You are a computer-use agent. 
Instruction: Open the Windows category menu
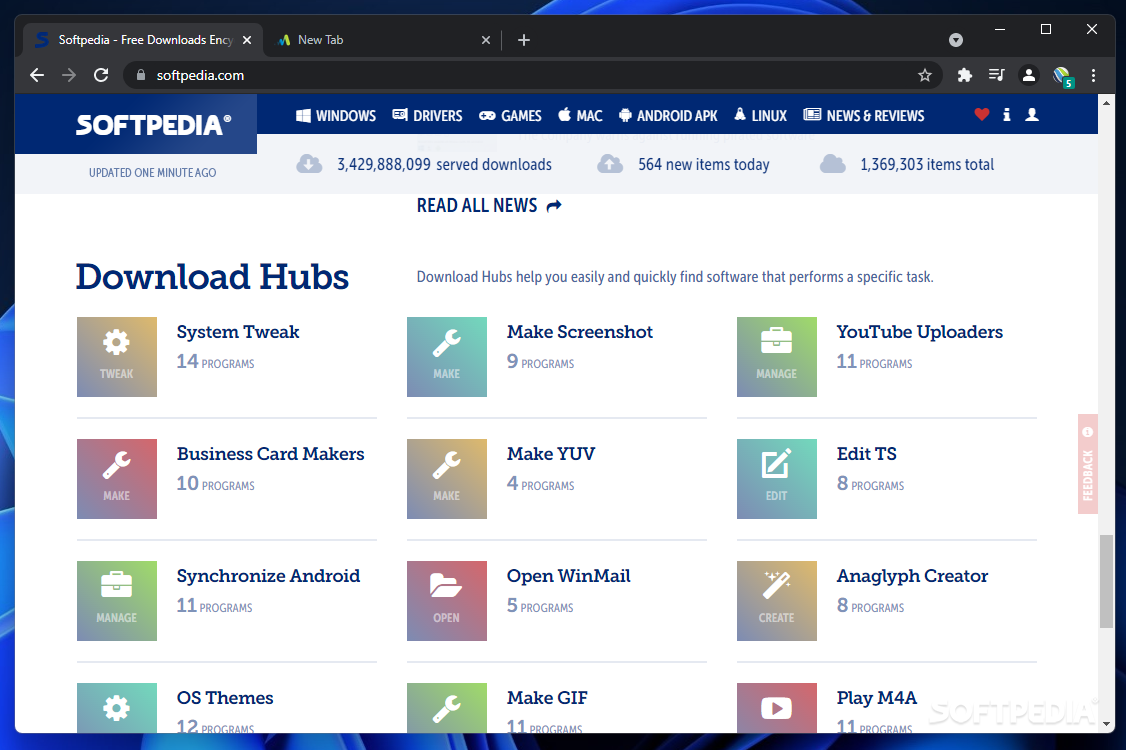click(335, 116)
